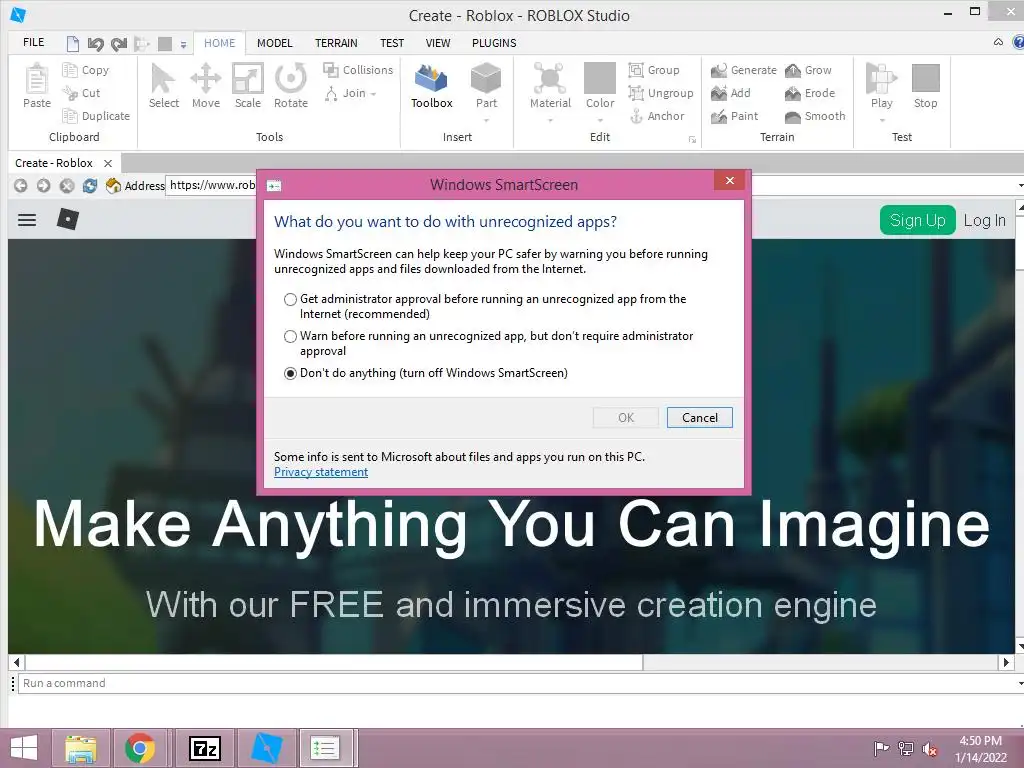Open Chrome from the taskbar
1024x768 pixels.
pyautogui.click(x=140, y=748)
